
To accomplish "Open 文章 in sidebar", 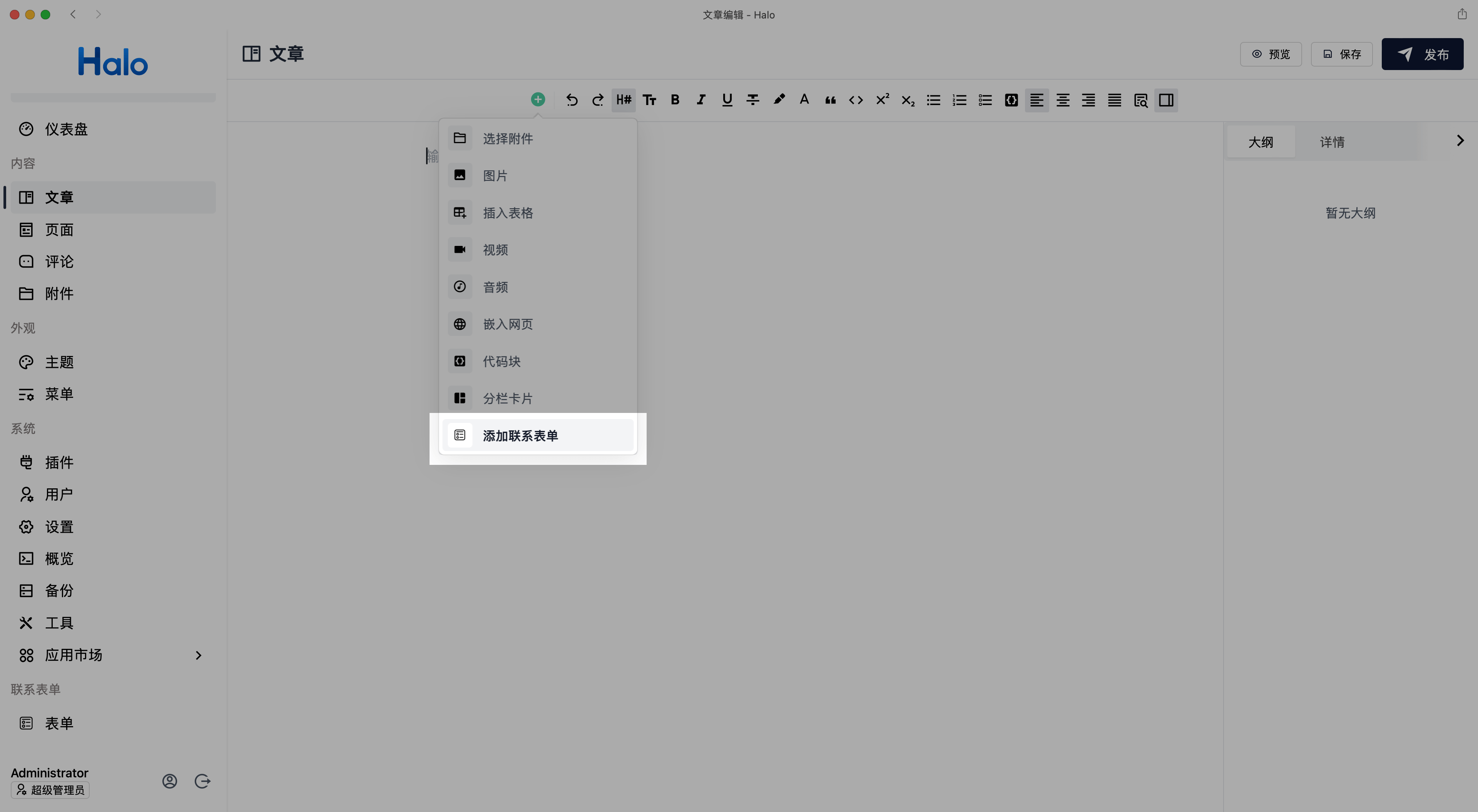I will [x=113, y=197].
